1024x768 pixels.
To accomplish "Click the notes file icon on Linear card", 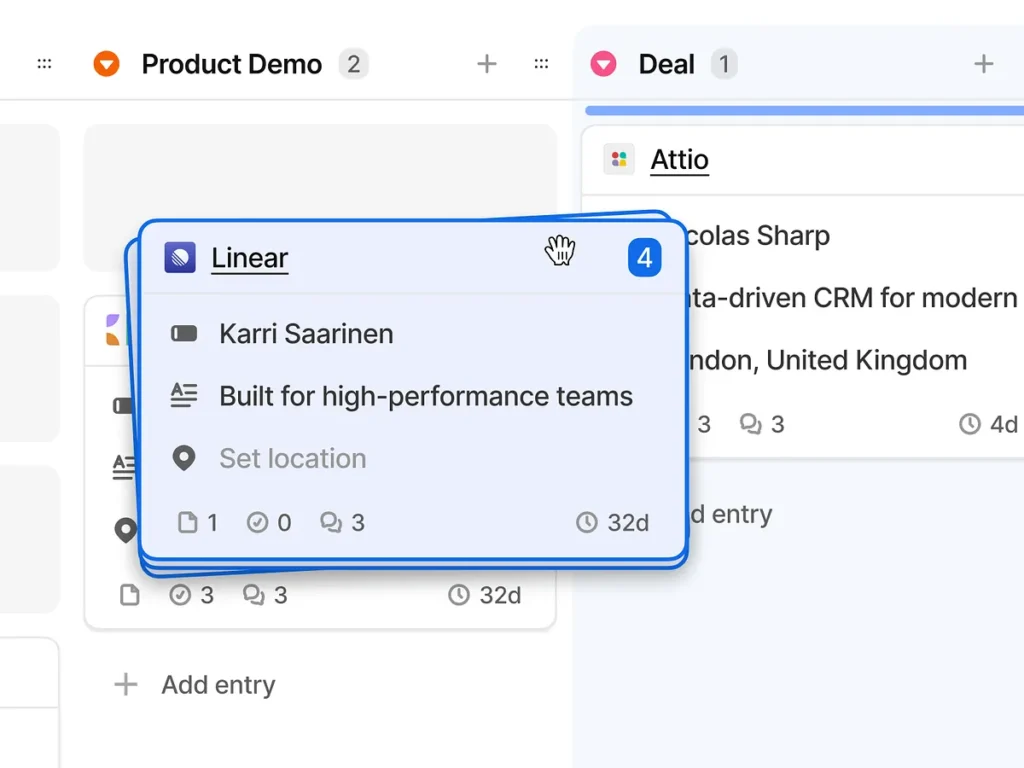I will pos(187,522).
